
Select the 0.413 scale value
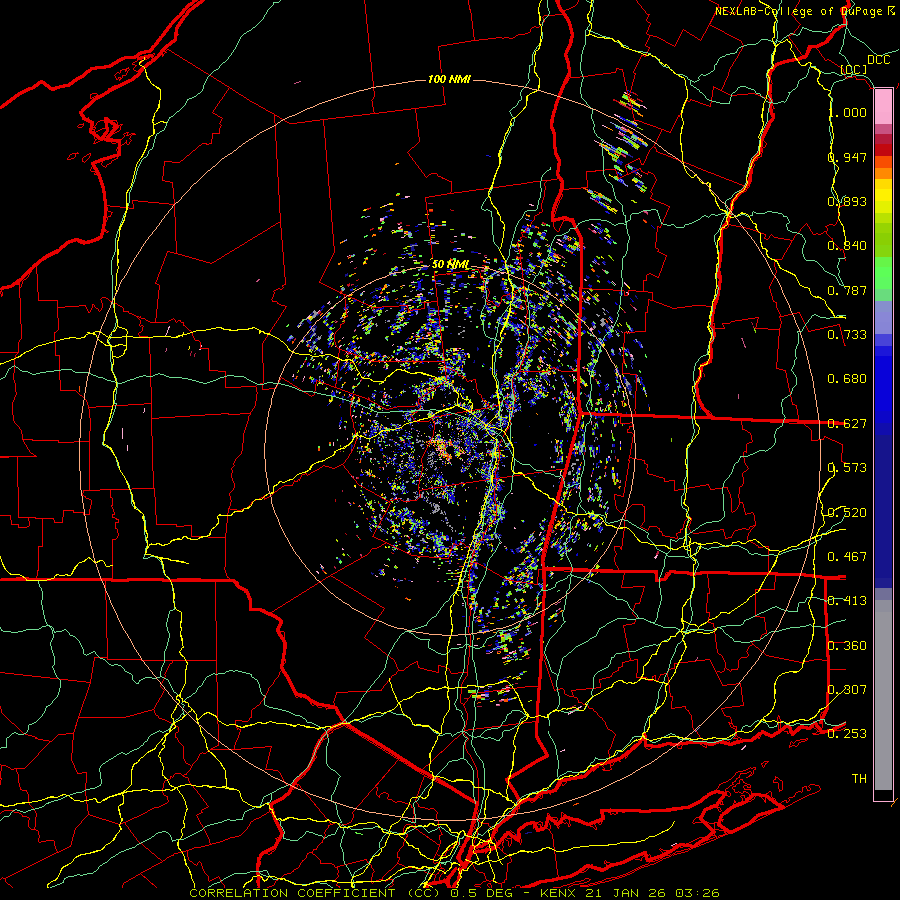pyautogui.click(x=847, y=600)
